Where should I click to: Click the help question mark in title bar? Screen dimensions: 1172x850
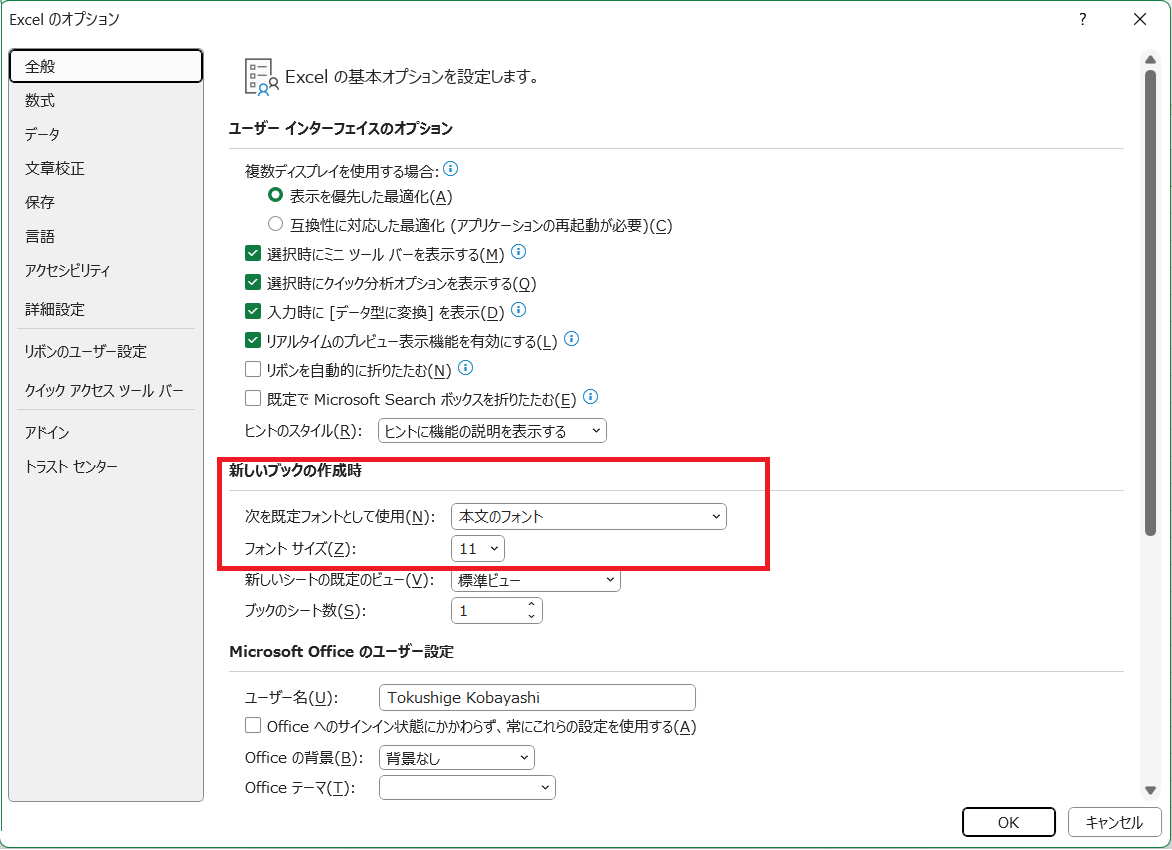[1083, 19]
